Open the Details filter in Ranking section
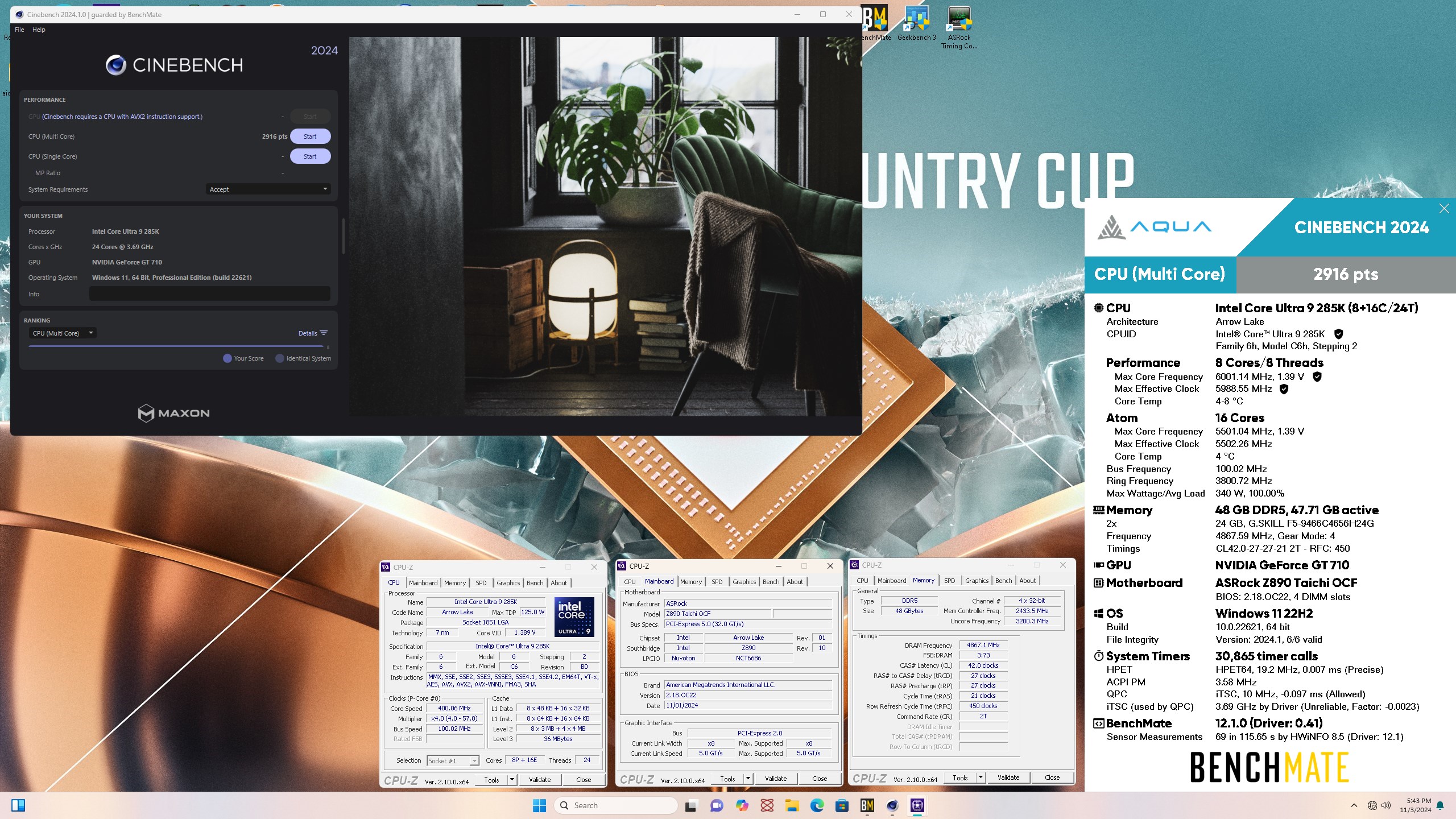 (x=313, y=333)
